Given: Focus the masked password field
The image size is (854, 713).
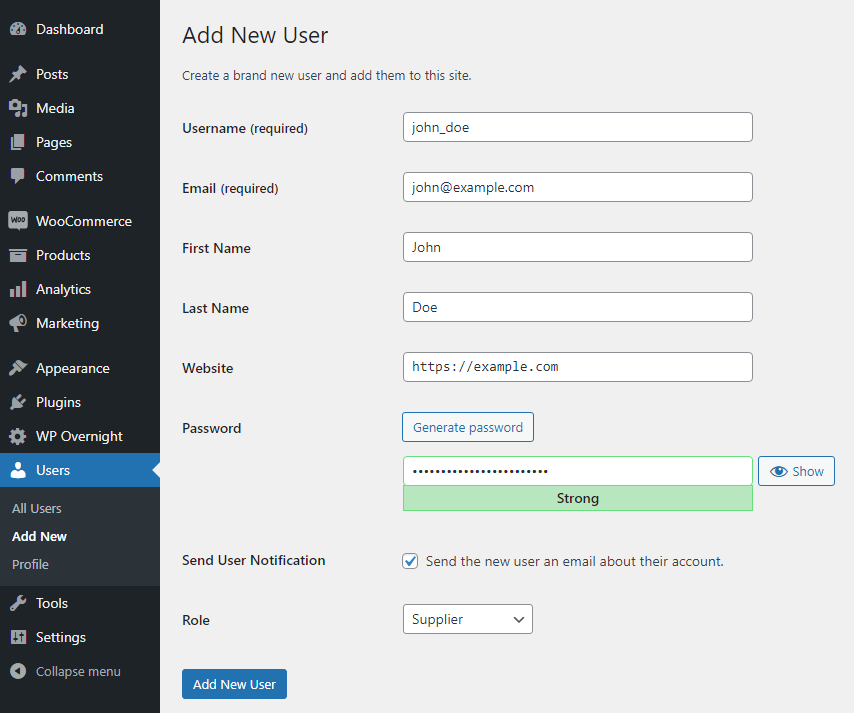Looking at the screenshot, I should tap(578, 471).
